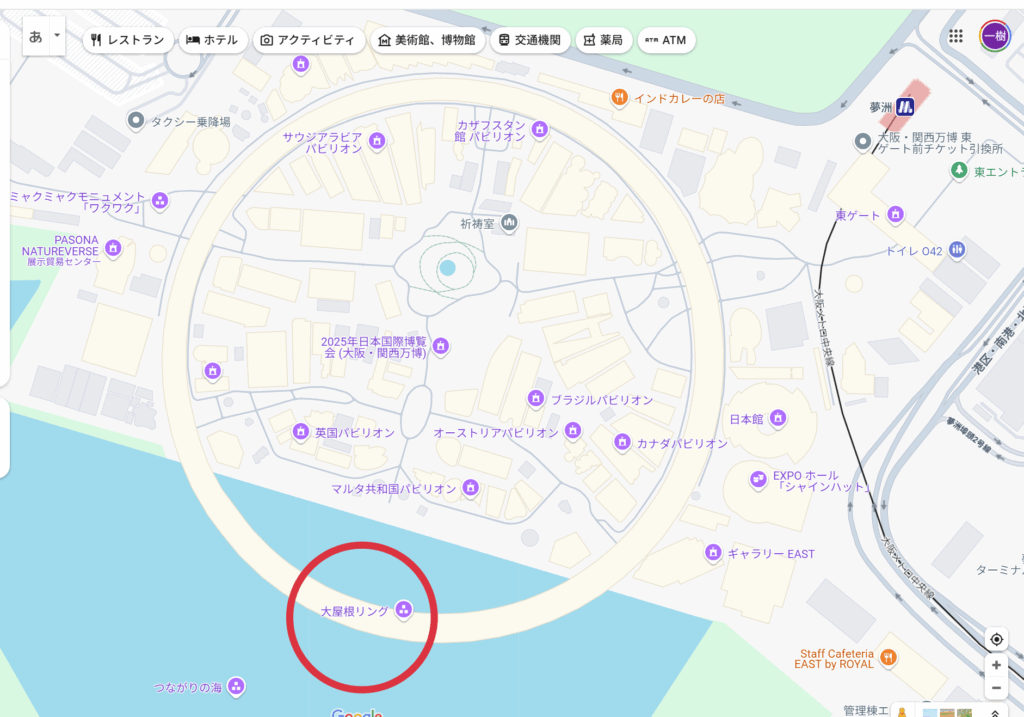Open the Google apps grid icon
1024x717 pixels.
[955, 37]
